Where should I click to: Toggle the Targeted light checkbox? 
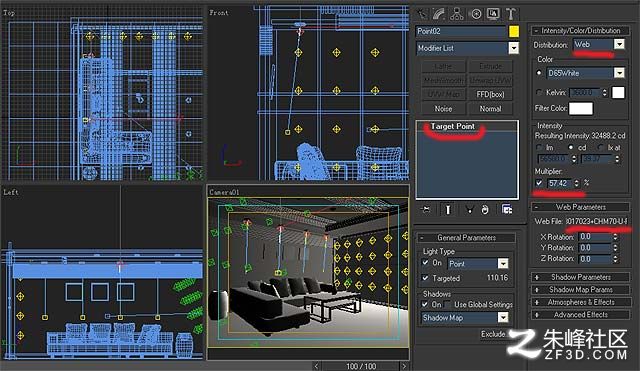425,278
